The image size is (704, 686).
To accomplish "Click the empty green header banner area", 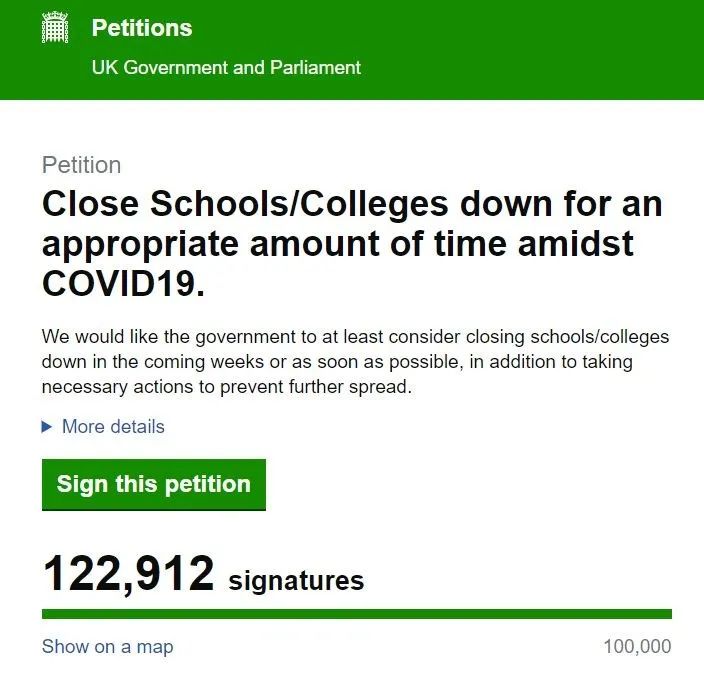I will pyautogui.click(x=530, y=49).
